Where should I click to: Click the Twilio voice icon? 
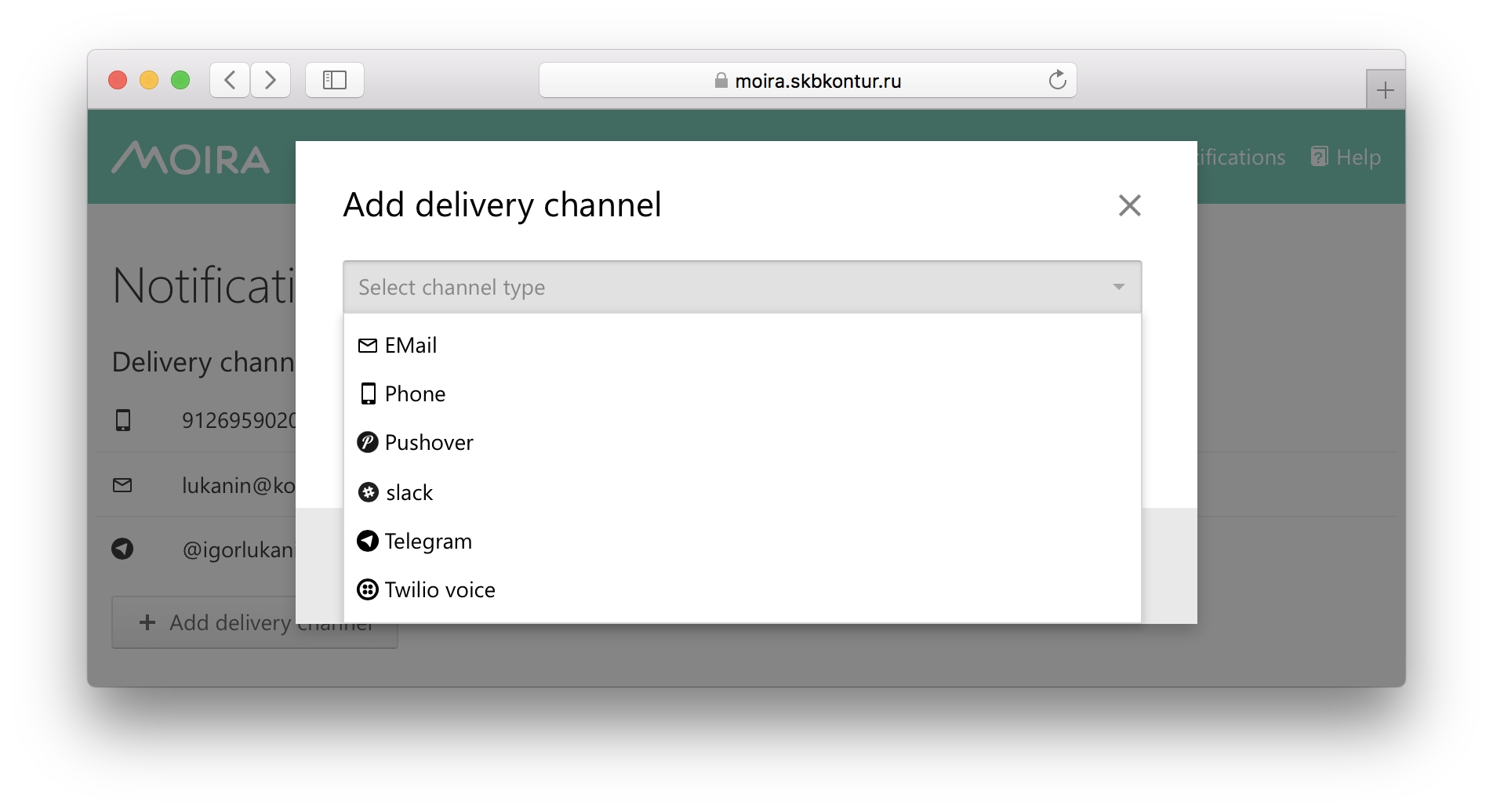point(367,589)
